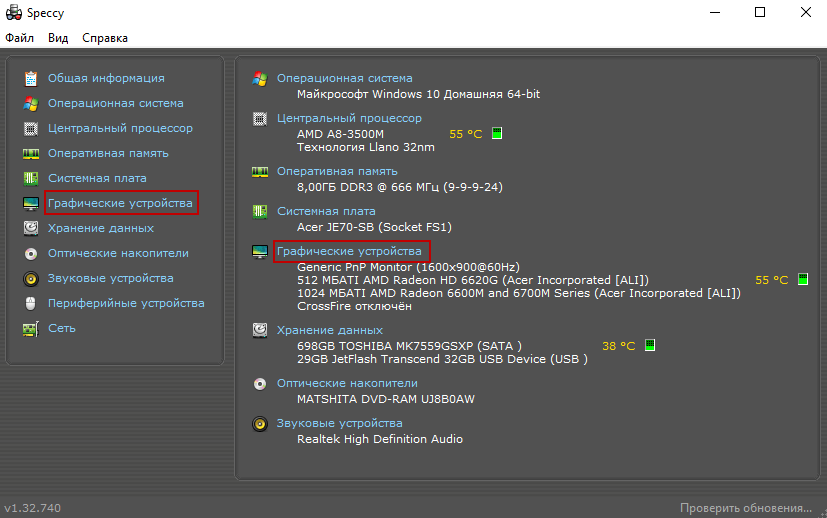The image size is (827, 518).
Task: Open the Вид menu
Action: click(58, 38)
